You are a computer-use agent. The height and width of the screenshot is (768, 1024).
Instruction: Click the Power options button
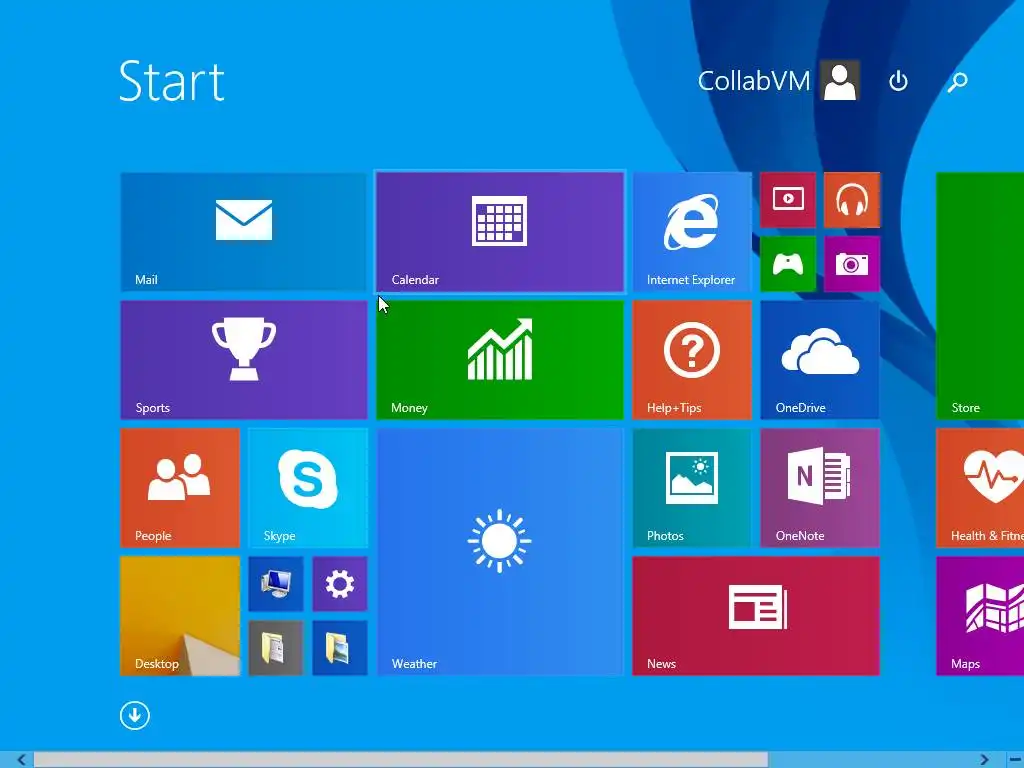[898, 81]
